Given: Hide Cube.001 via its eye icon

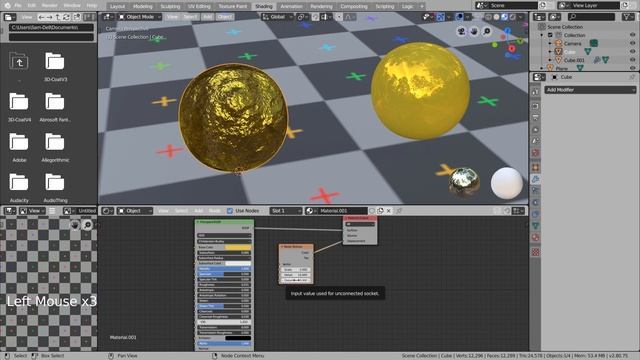Looking at the screenshot, I should pos(632,60).
